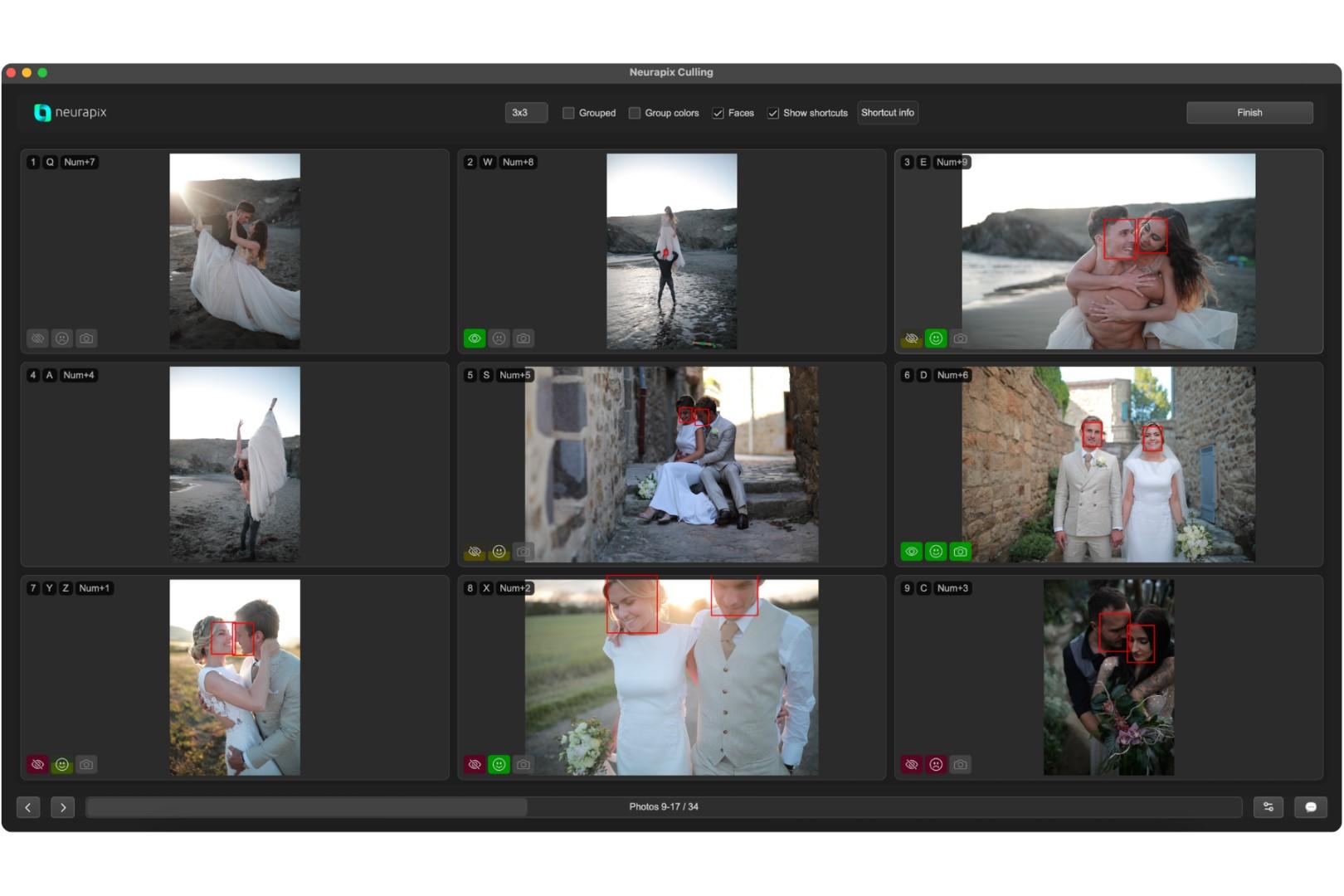Enable the Group colors checkbox

635,113
